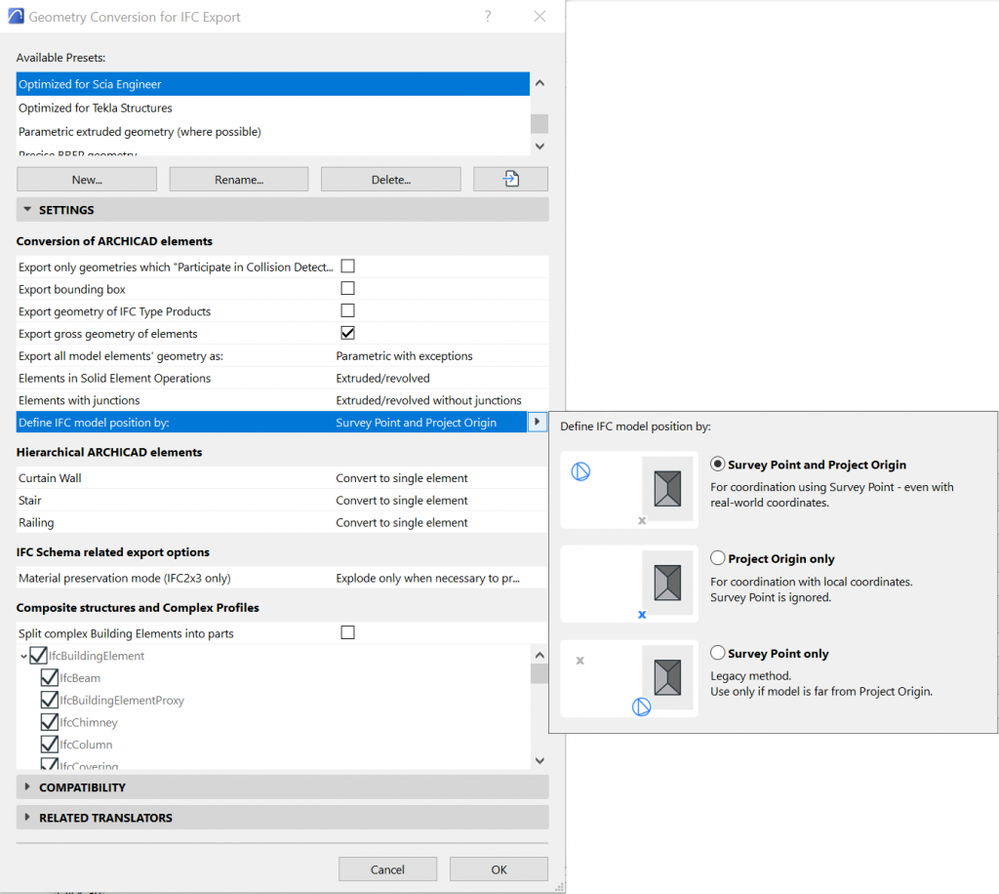Screen dimensions: 999x894
Task: Change the Curtain Wall conversion value
Action: point(401,479)
